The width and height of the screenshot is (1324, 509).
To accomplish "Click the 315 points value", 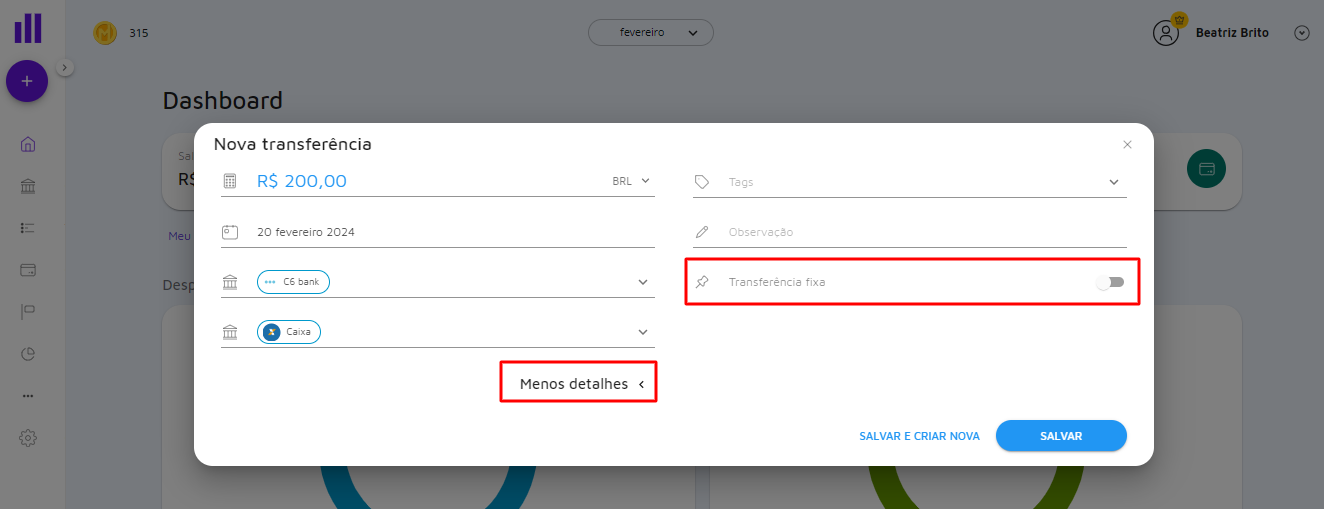I will (139, 33).
